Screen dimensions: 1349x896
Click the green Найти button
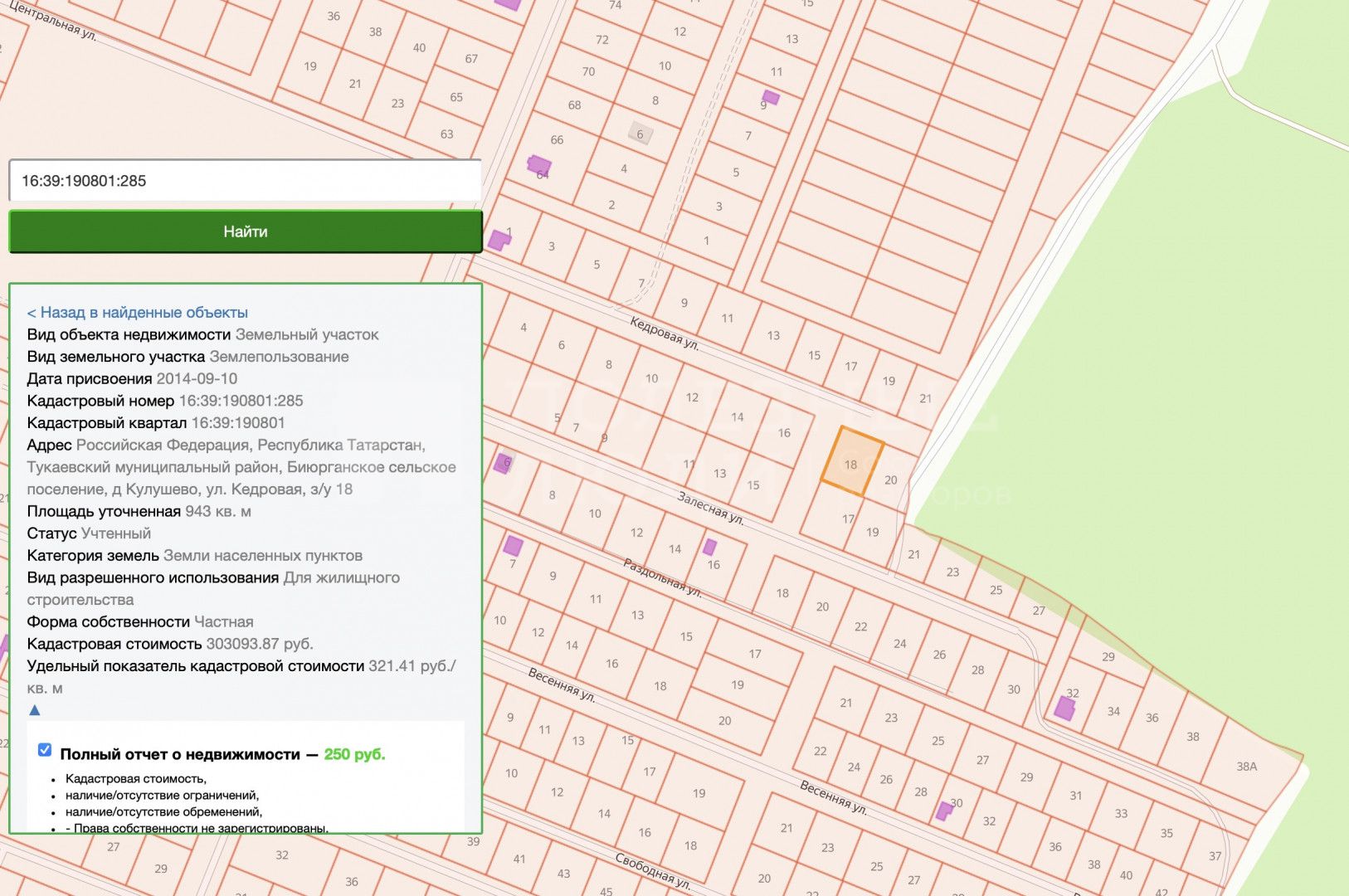click(x=246, y=231)
